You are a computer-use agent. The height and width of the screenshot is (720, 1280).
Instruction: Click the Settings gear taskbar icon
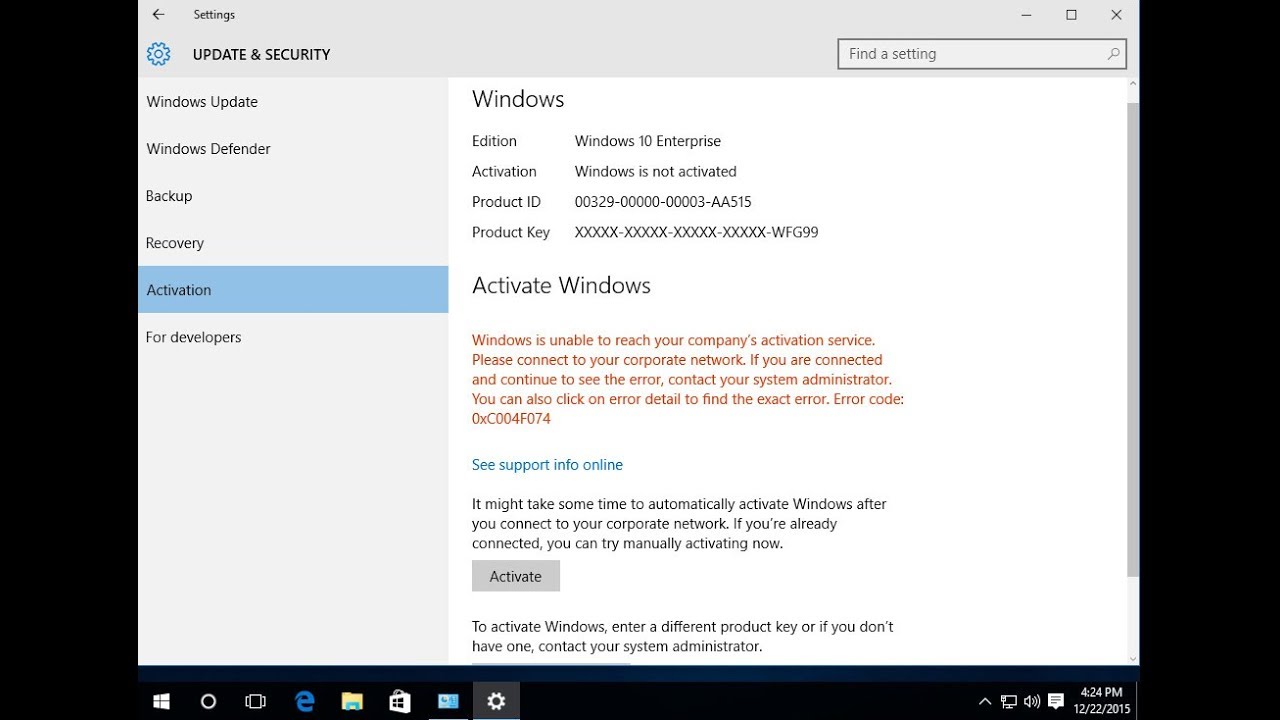pos(496,701)
